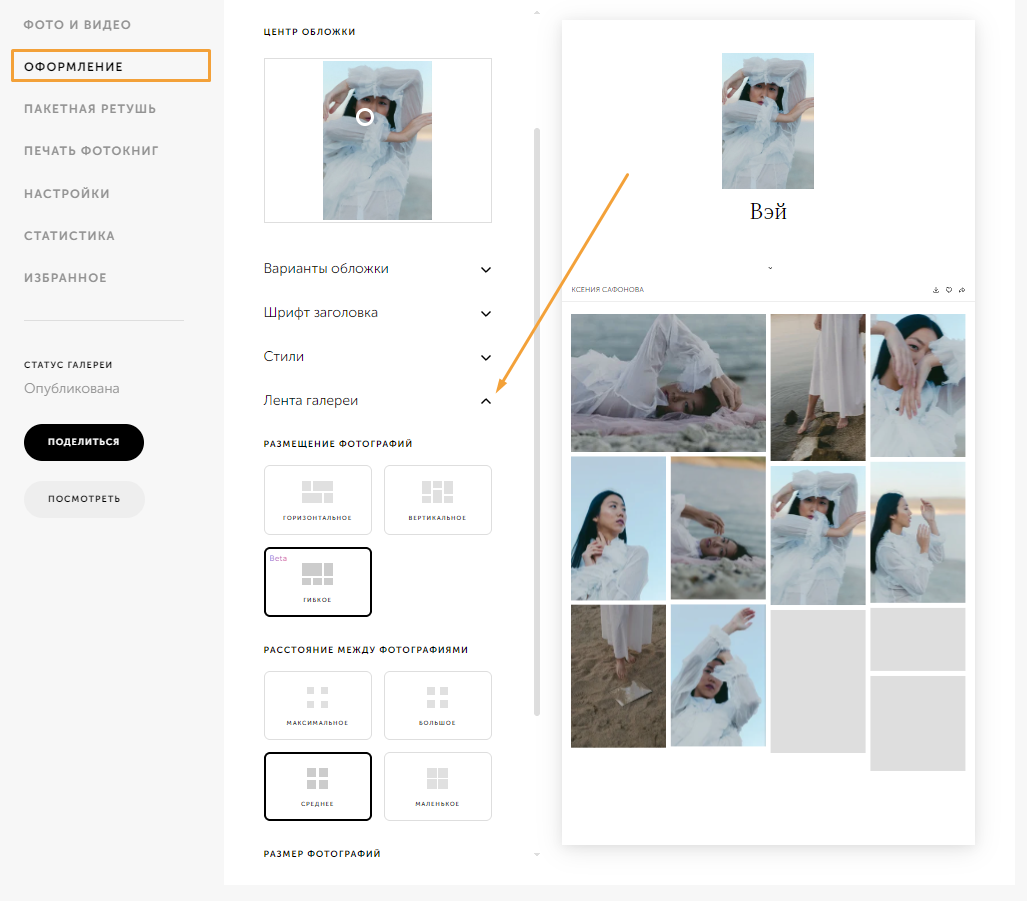Select the Горизонтальное photo layout
This screenshot has height=901, width=1027.
[x=318, y=500]
